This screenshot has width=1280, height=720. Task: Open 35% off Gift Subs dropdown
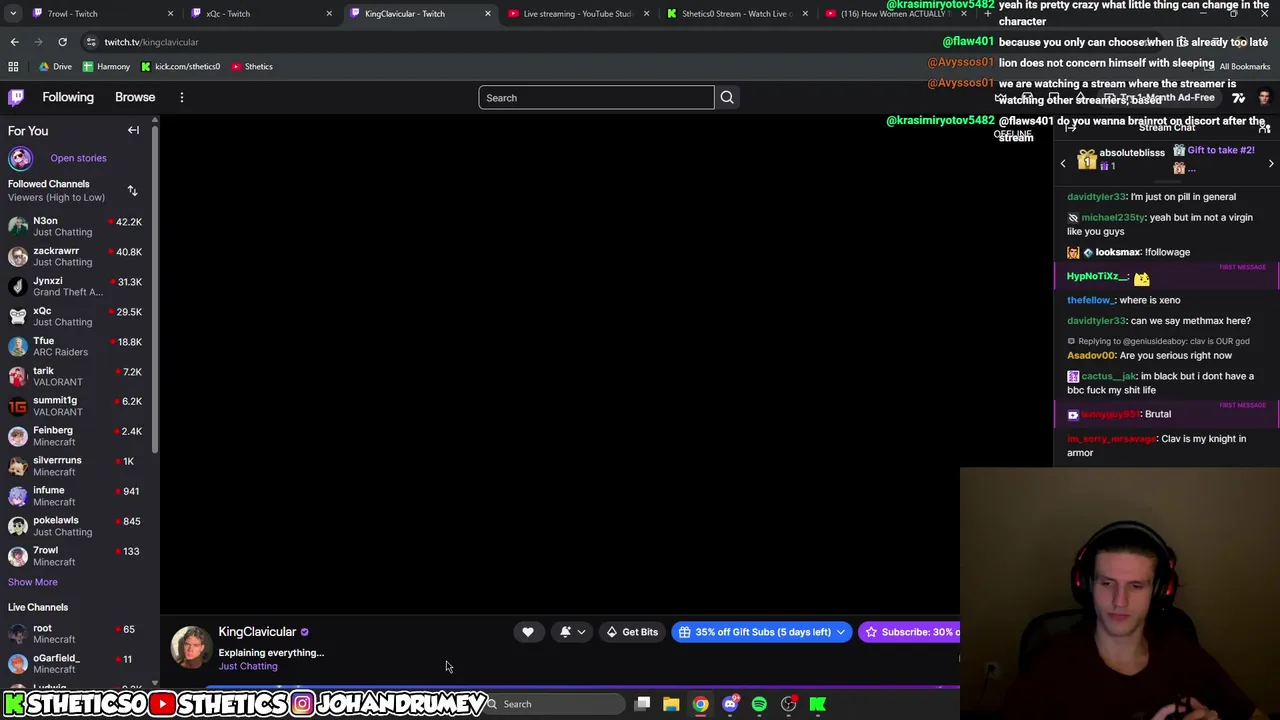762,632
